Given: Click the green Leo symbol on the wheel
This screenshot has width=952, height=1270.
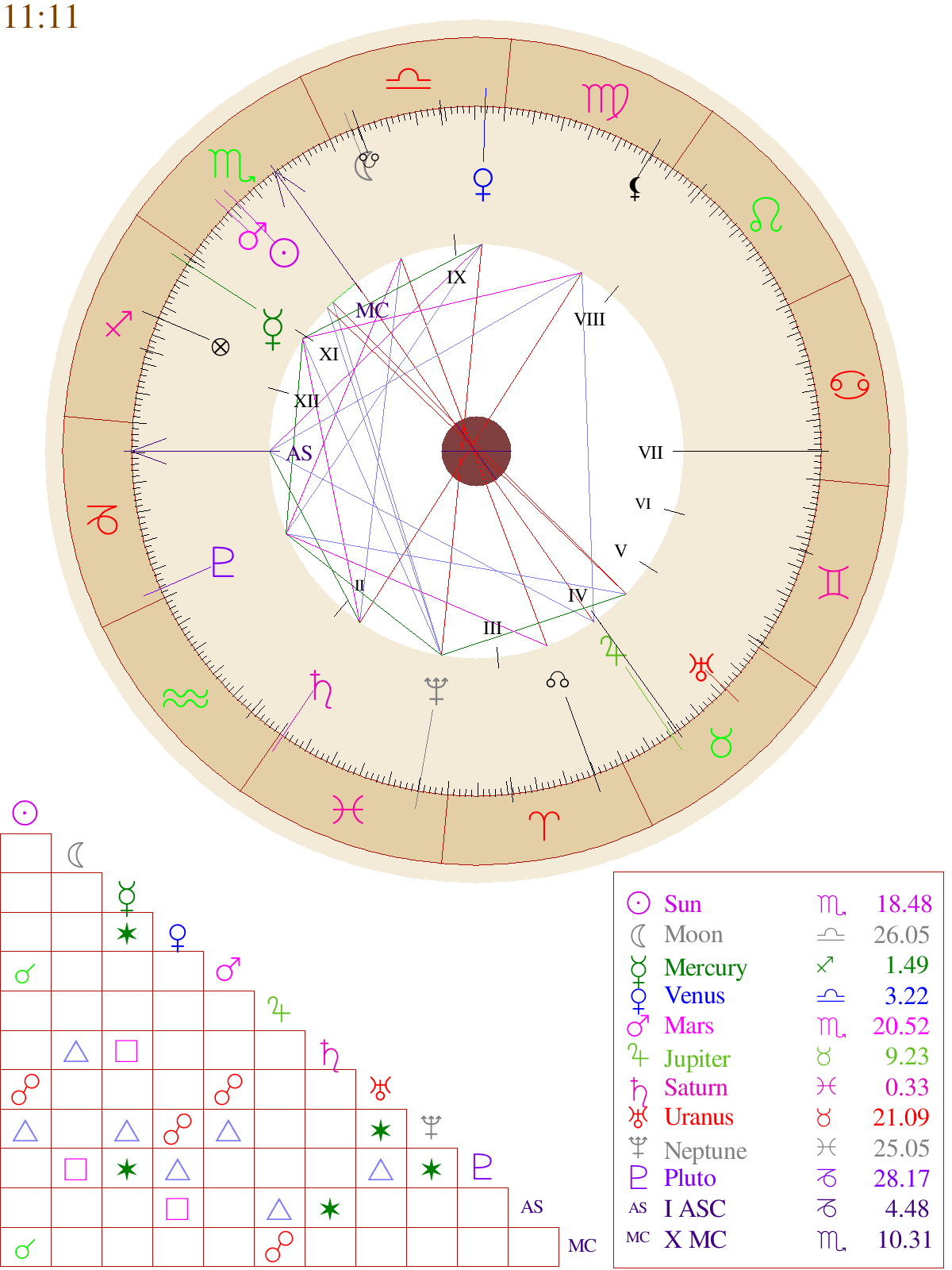Looking at the screenshot, I should point(766,214).
